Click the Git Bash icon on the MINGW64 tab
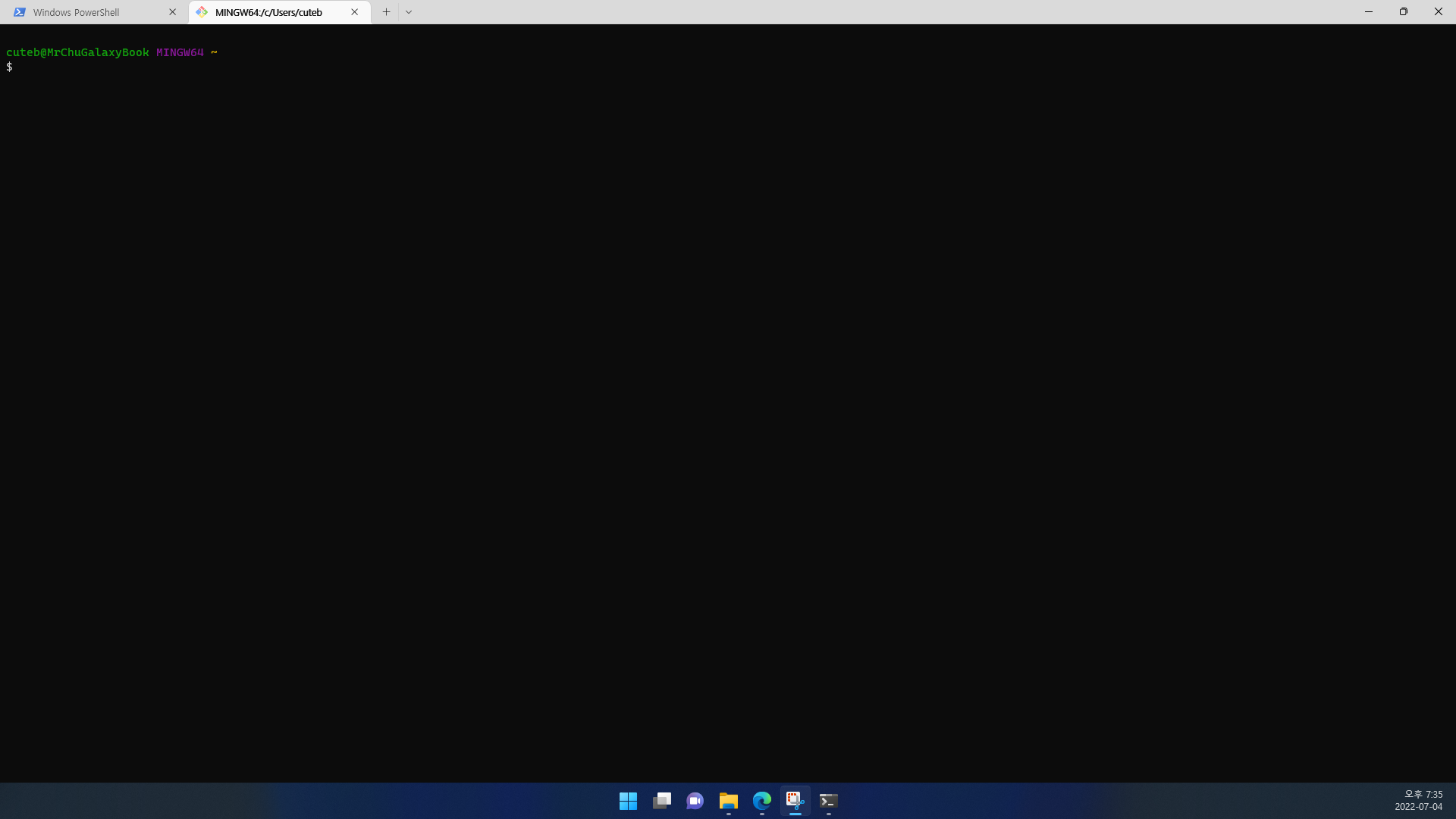The height and width of the screenshot is (819, 1456). click(x=202, y=12)
